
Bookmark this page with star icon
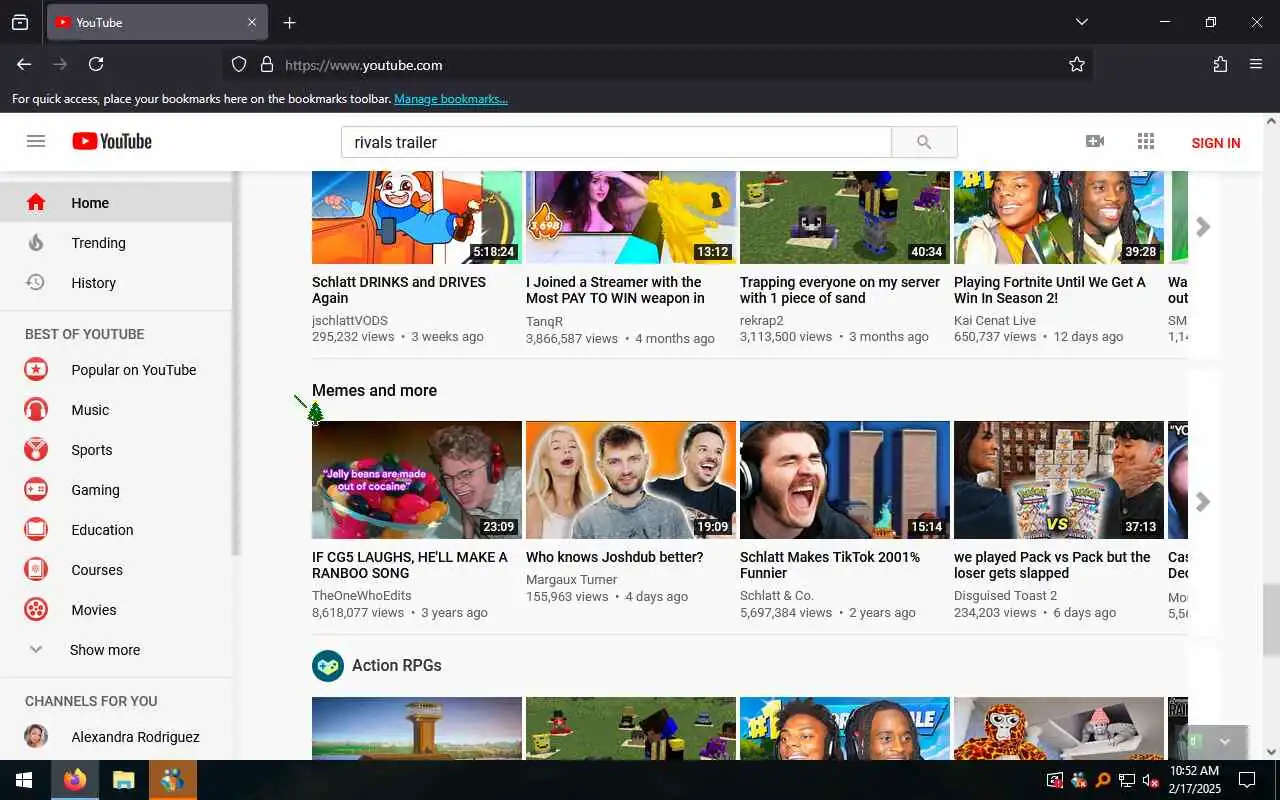(1077, 64)
